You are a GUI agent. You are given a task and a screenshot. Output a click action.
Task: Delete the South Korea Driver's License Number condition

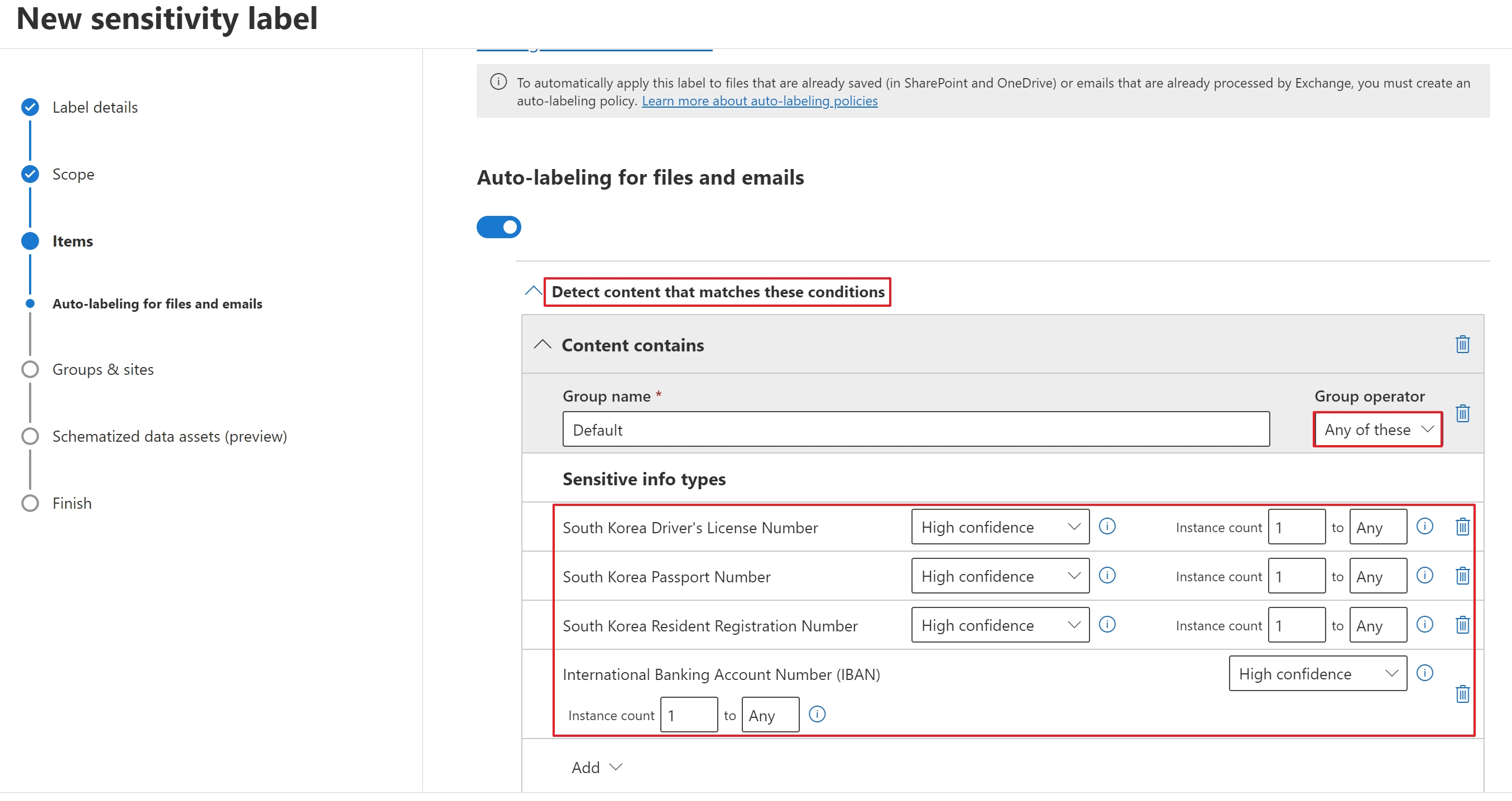pos(1463,527)
